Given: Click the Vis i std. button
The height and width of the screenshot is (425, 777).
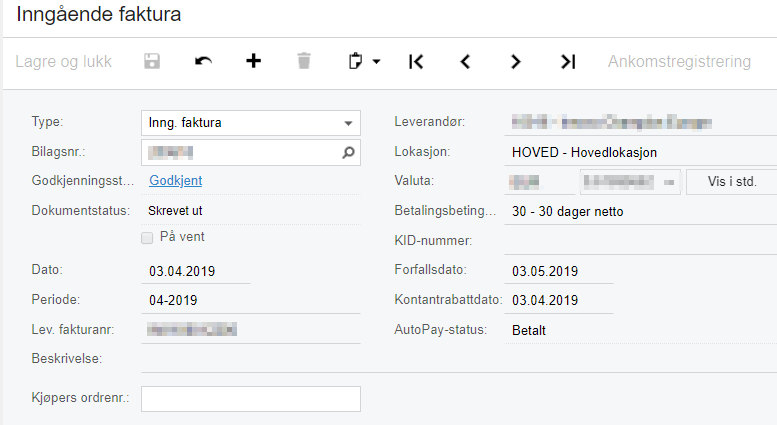Looking at the screenshot, I should (732, 181).
